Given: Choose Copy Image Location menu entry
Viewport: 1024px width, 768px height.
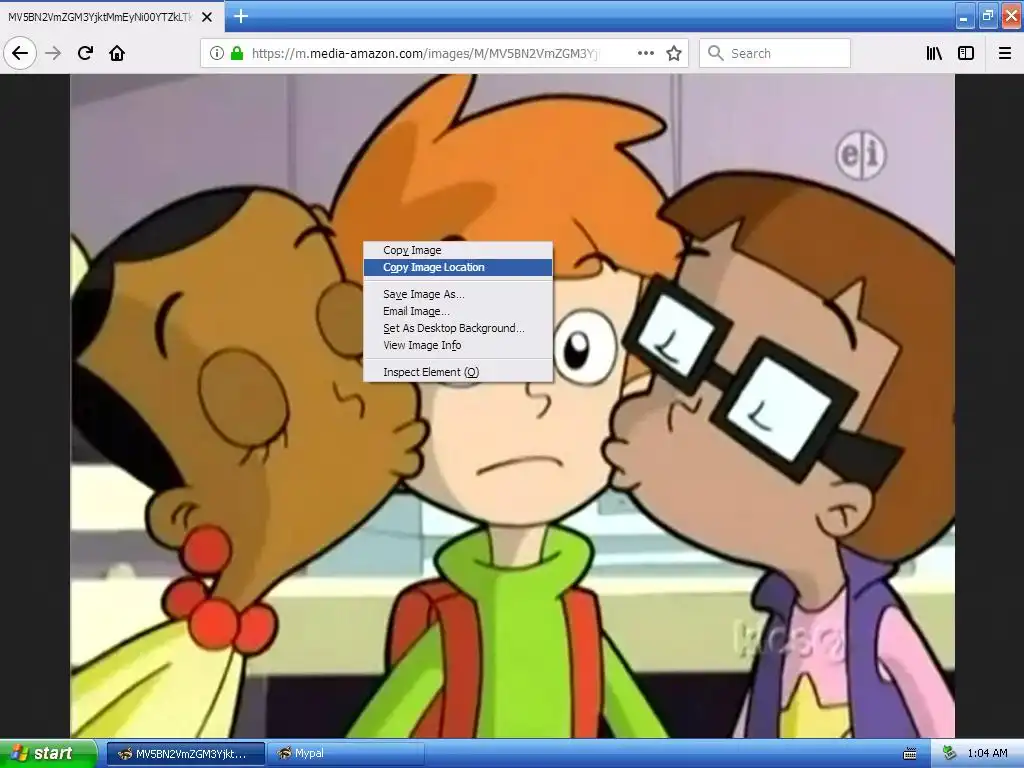Looking at the screenshot, I should [458, 267].
